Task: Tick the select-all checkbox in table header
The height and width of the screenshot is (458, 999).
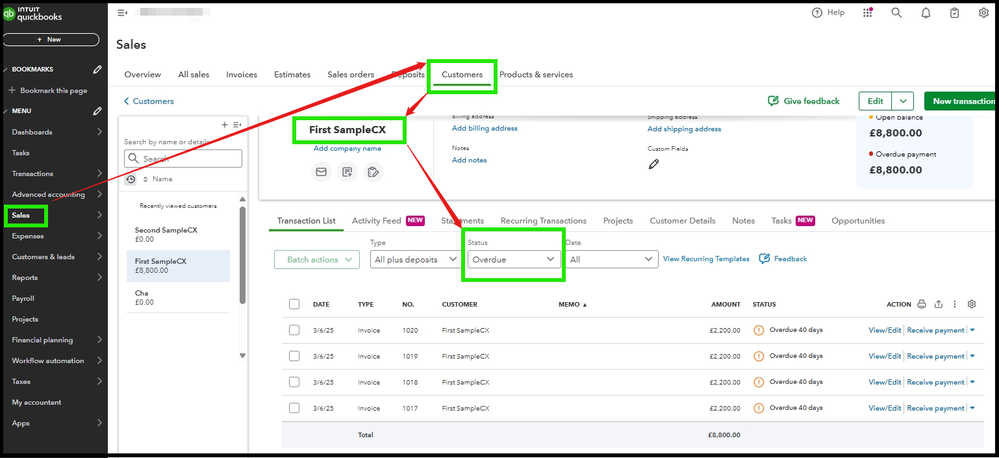Action: 294,304
